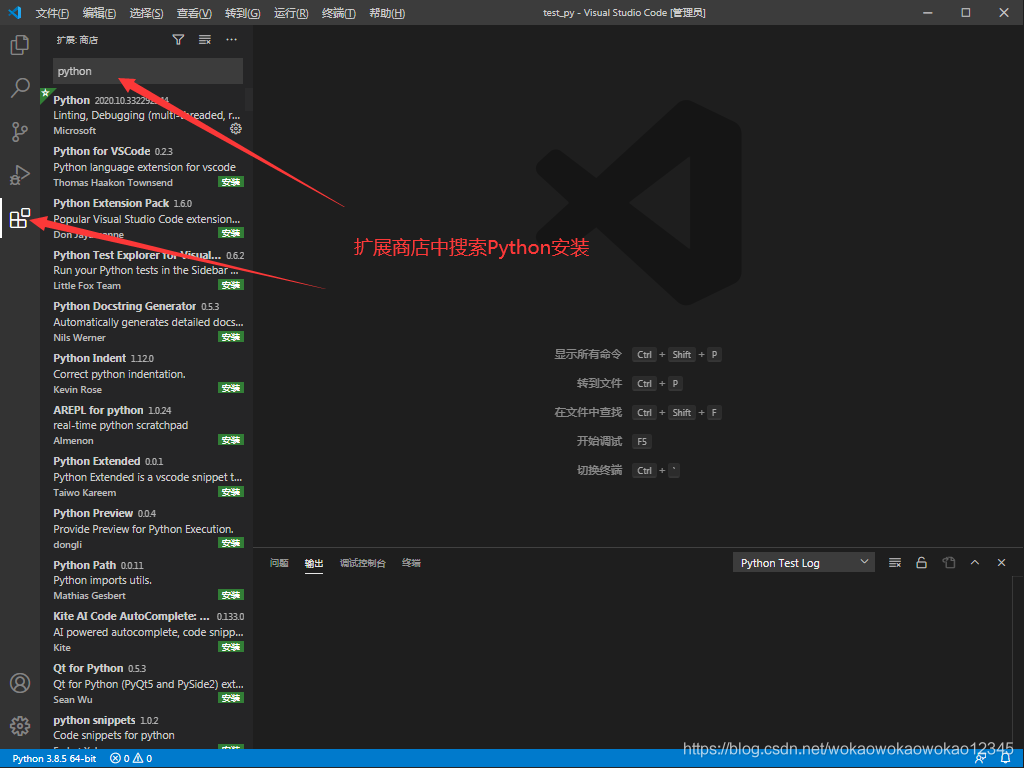This screenshot has height=768, width=1024.
Task: Clear extension search results icon
Action: (x=204, y=40)
